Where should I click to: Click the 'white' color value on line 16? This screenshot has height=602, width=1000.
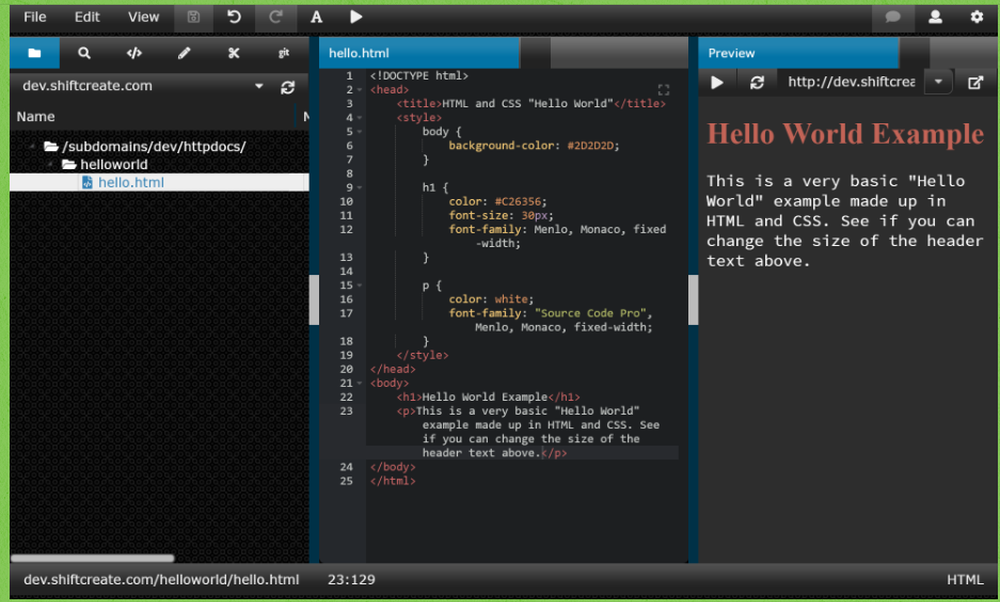pos(511,300)
